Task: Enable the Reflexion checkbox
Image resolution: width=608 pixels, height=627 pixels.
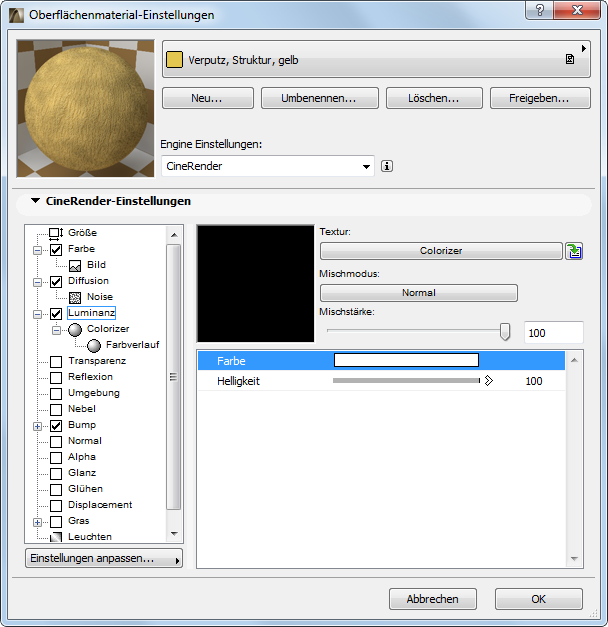Action: point(56,378)
